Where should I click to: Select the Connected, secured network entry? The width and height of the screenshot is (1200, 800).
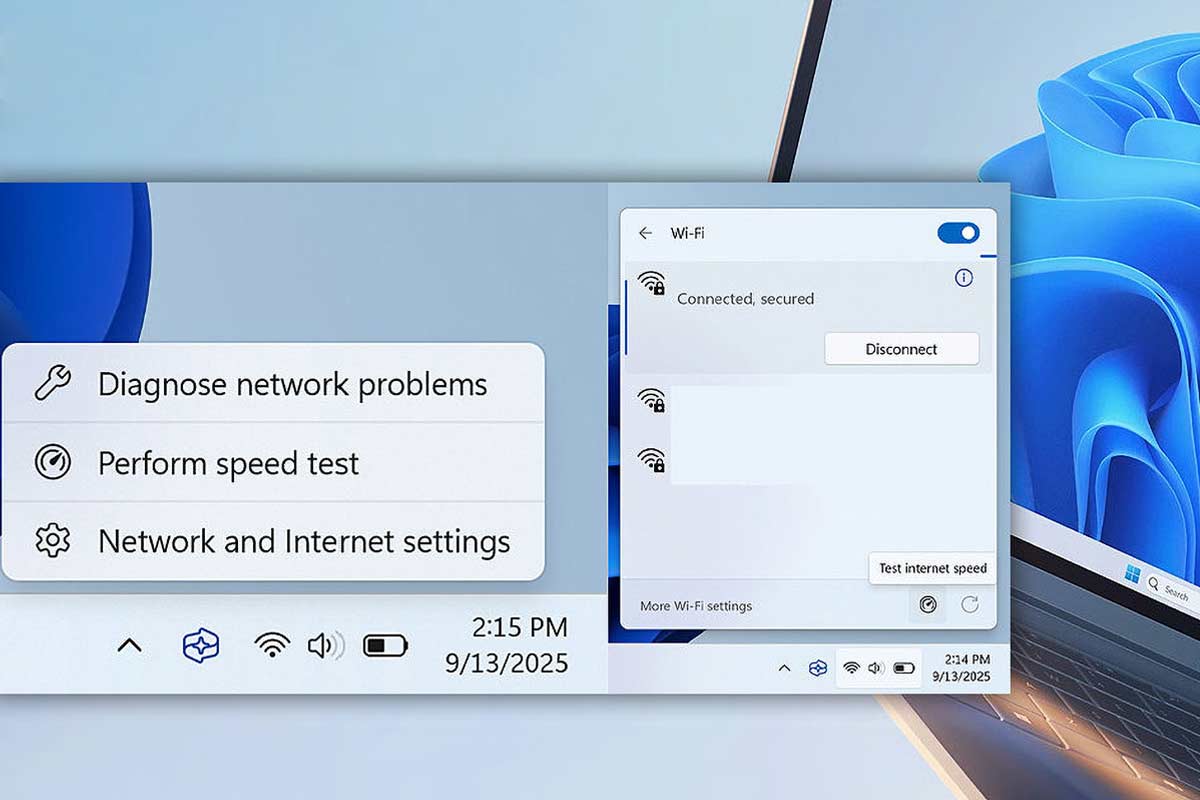tap(810, 318)
